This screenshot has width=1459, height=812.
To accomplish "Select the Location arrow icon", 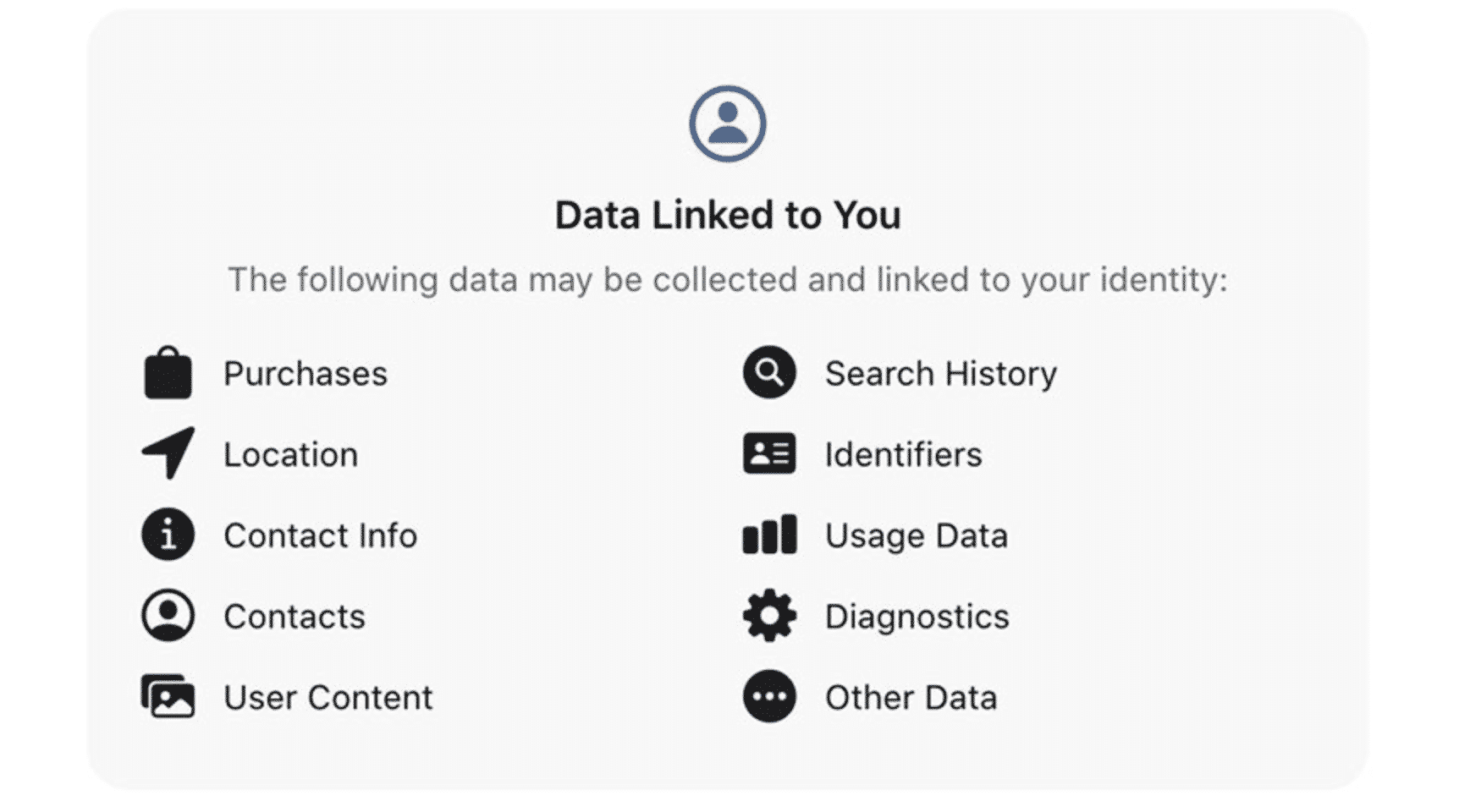I will pos(167,454).
